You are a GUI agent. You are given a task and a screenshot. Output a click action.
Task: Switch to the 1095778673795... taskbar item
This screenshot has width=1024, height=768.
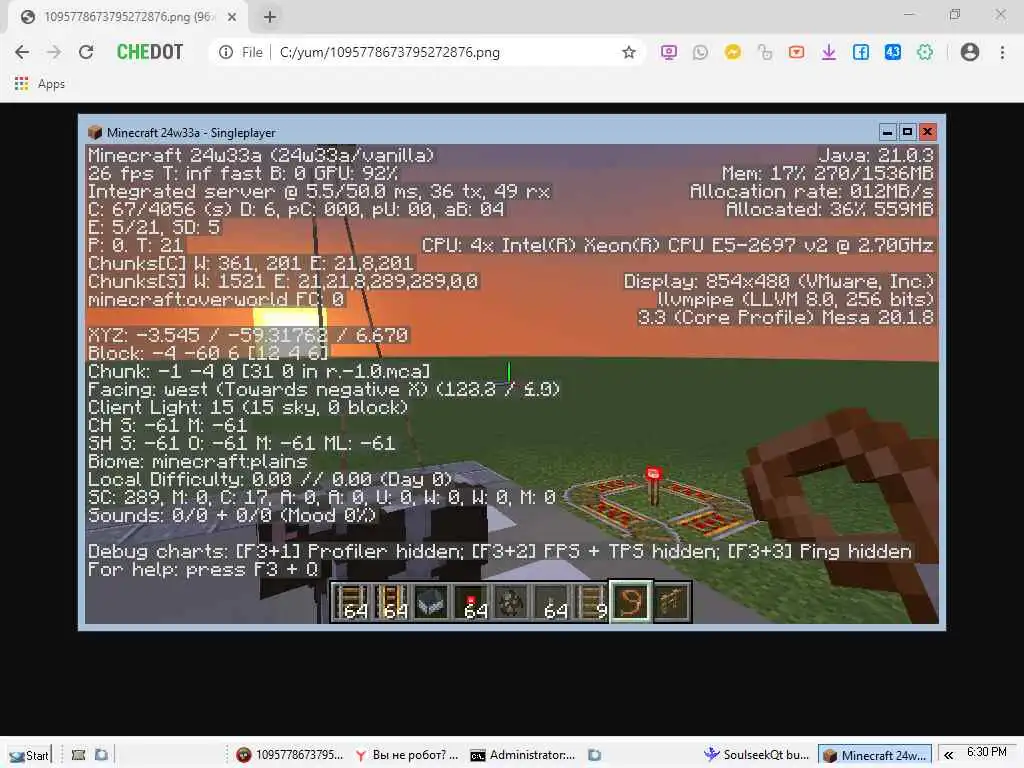(290, 755)
